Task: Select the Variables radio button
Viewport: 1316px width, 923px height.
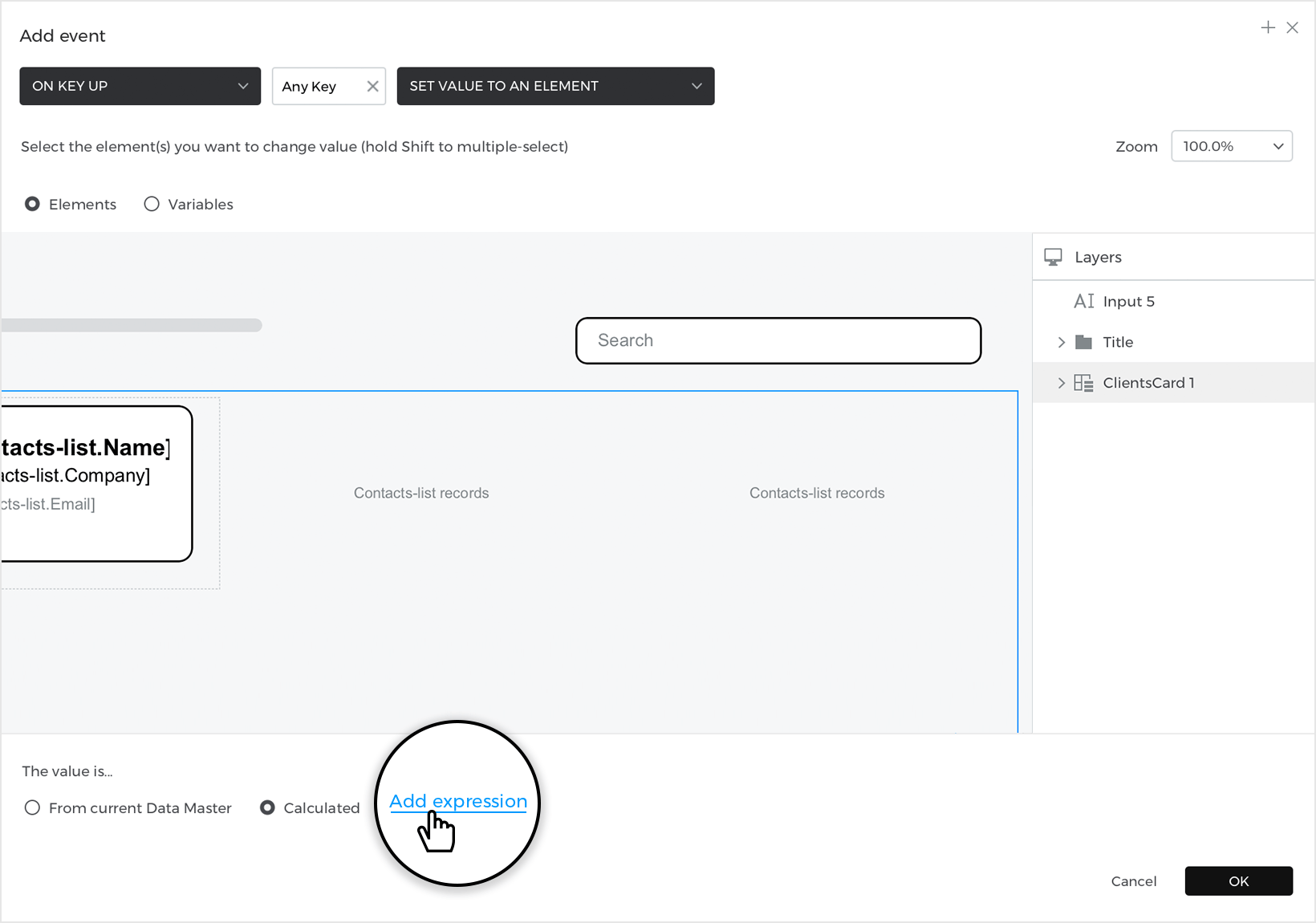Action: 152,204
